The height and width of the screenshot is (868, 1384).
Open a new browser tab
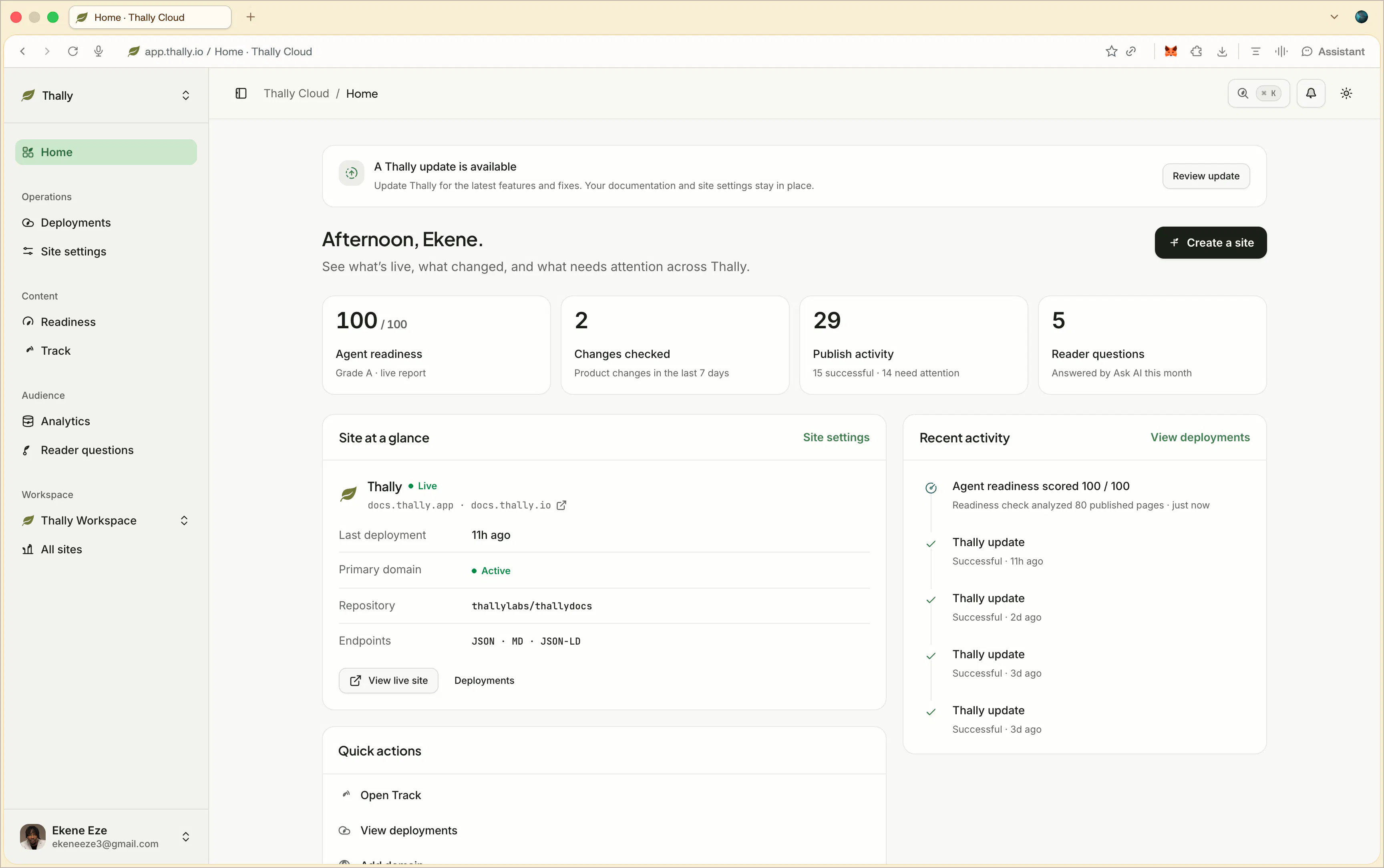pyautogui.click(x=250, y=17)
